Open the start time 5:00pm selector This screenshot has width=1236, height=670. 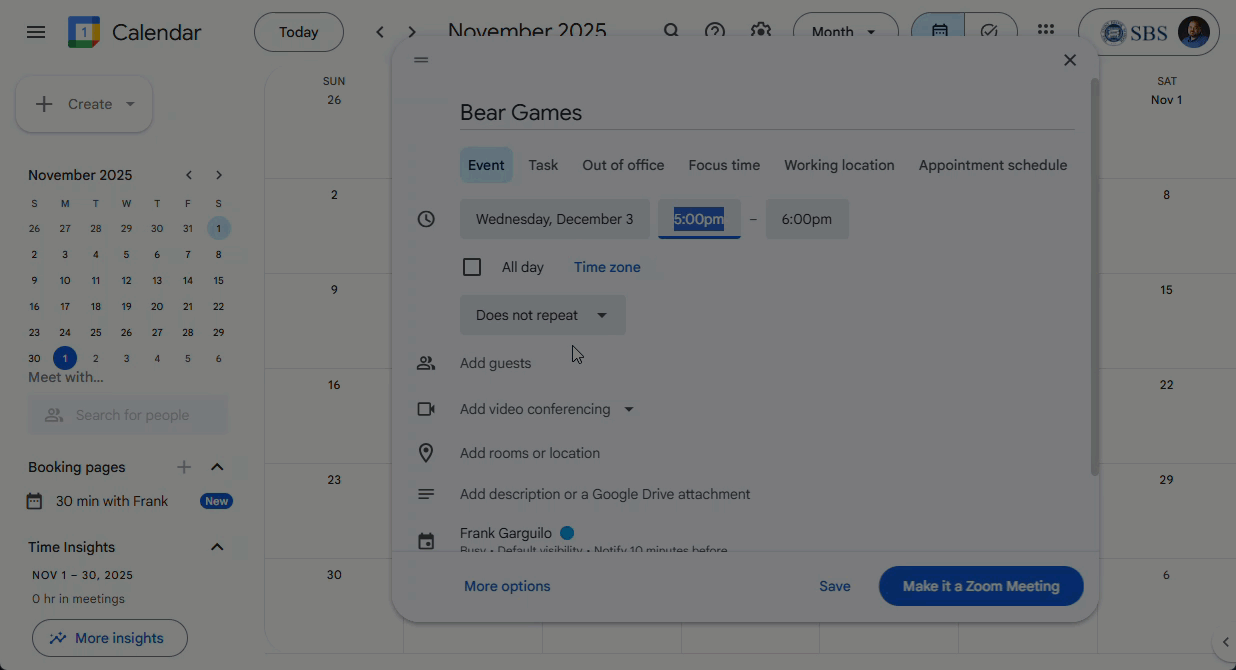699,219
